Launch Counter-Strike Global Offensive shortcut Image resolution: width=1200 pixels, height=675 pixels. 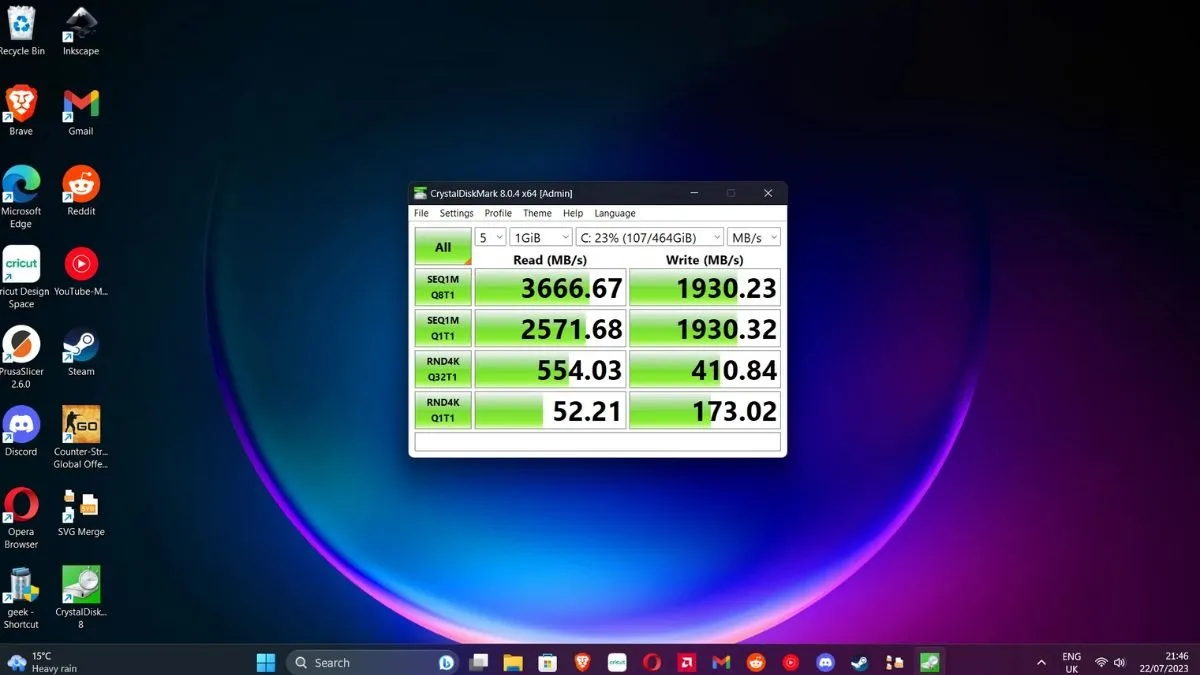tap(81, 427)
